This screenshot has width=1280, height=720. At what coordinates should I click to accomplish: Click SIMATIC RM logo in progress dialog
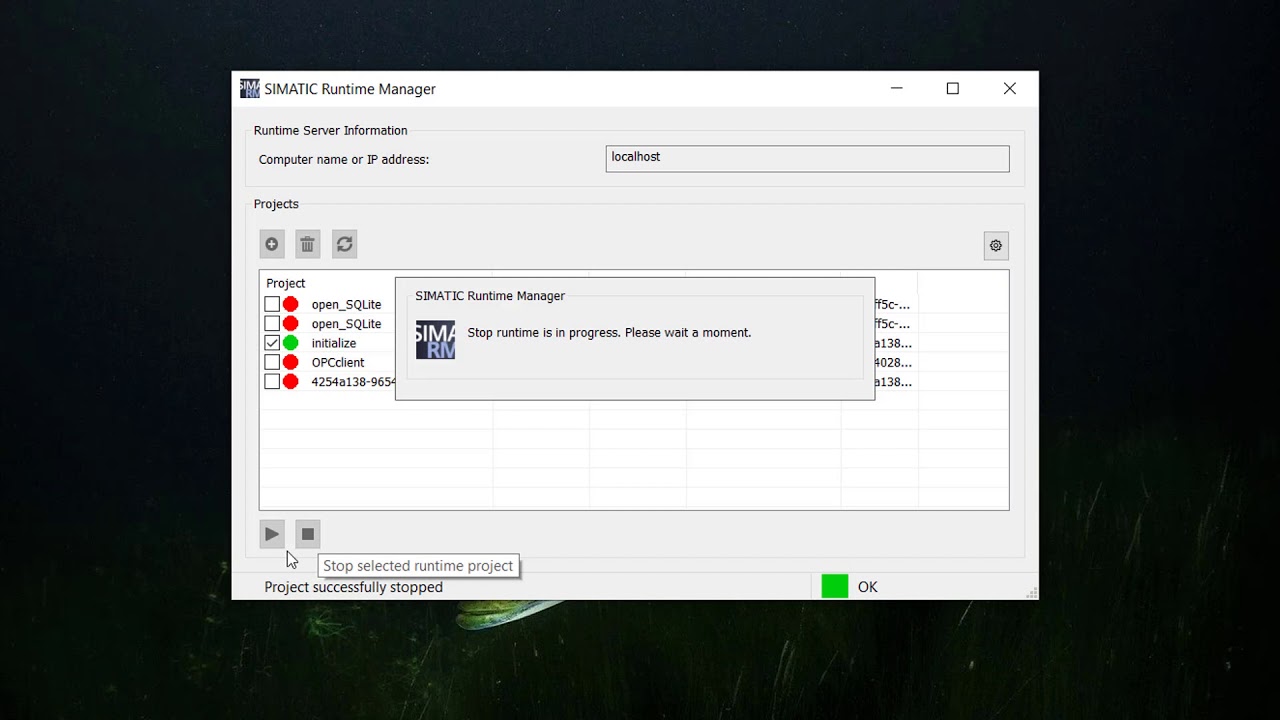click(435, 340)
